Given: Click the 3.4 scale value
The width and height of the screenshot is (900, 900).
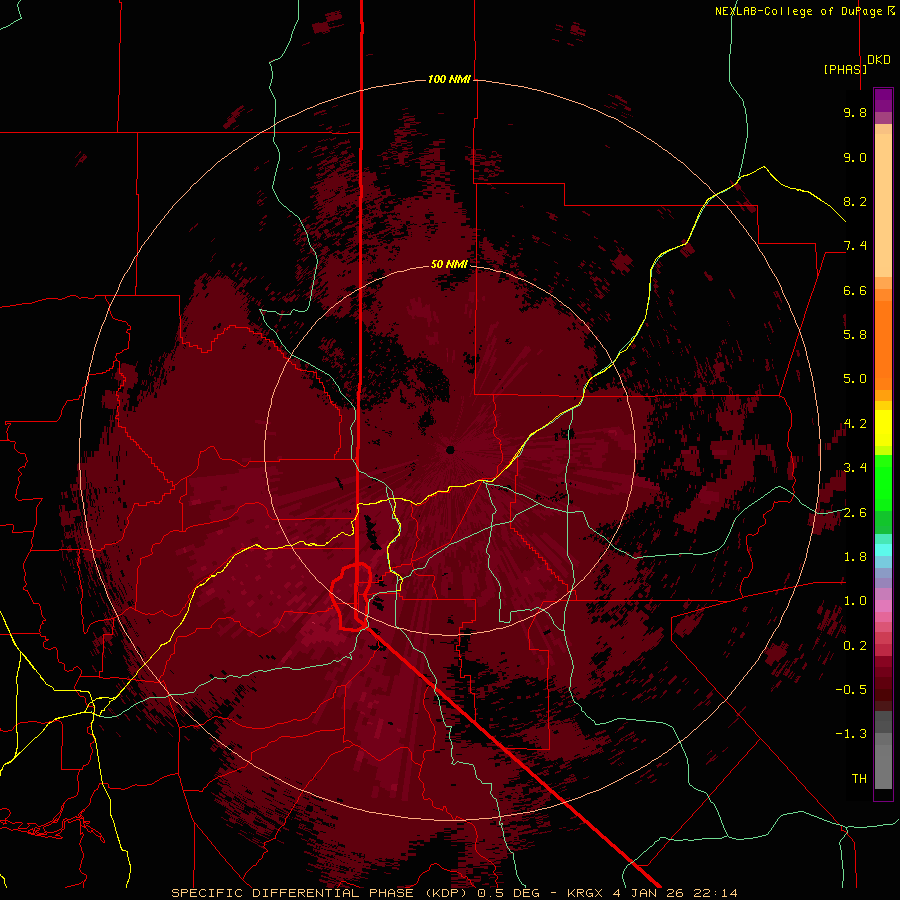Looking at the screenshot, I should click(855, 468).
